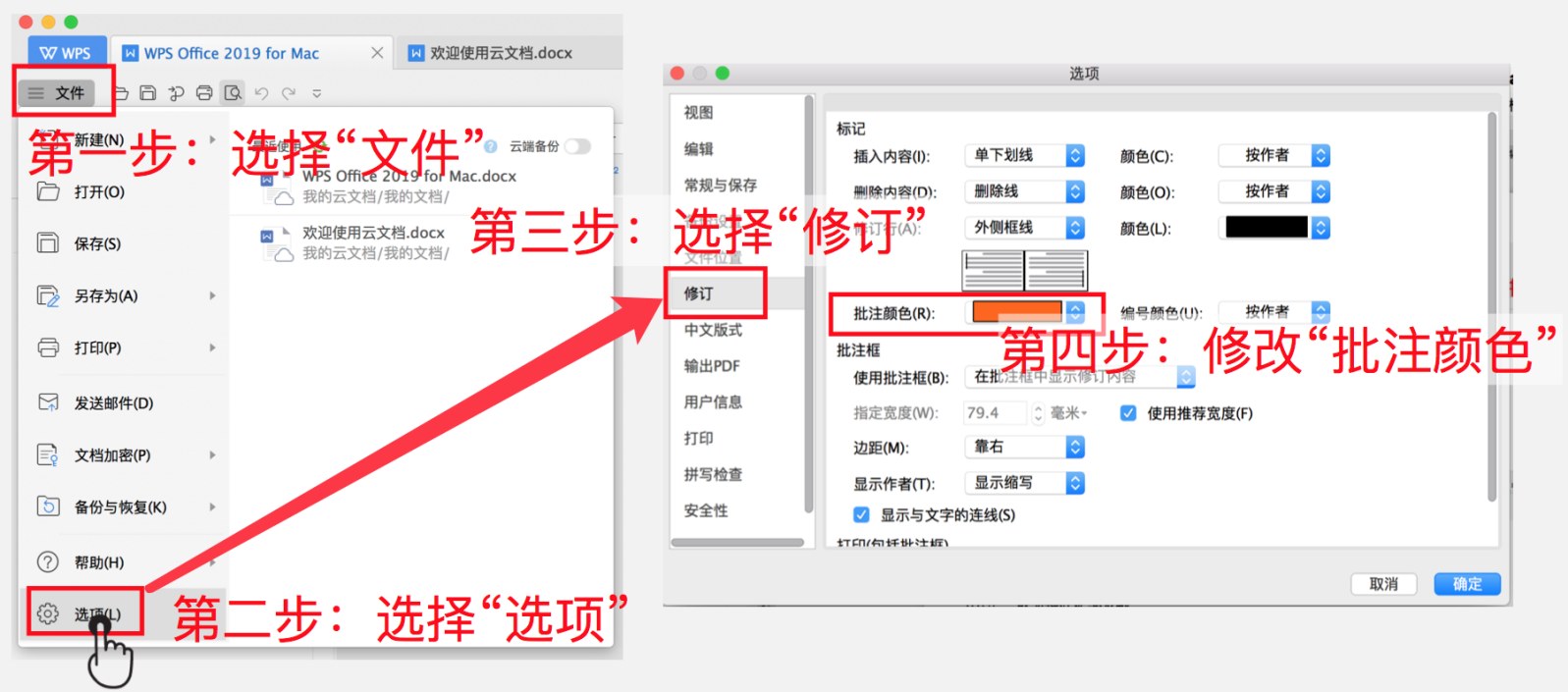Open the 删除内容(D) style dropdown

click(1025, 191)
